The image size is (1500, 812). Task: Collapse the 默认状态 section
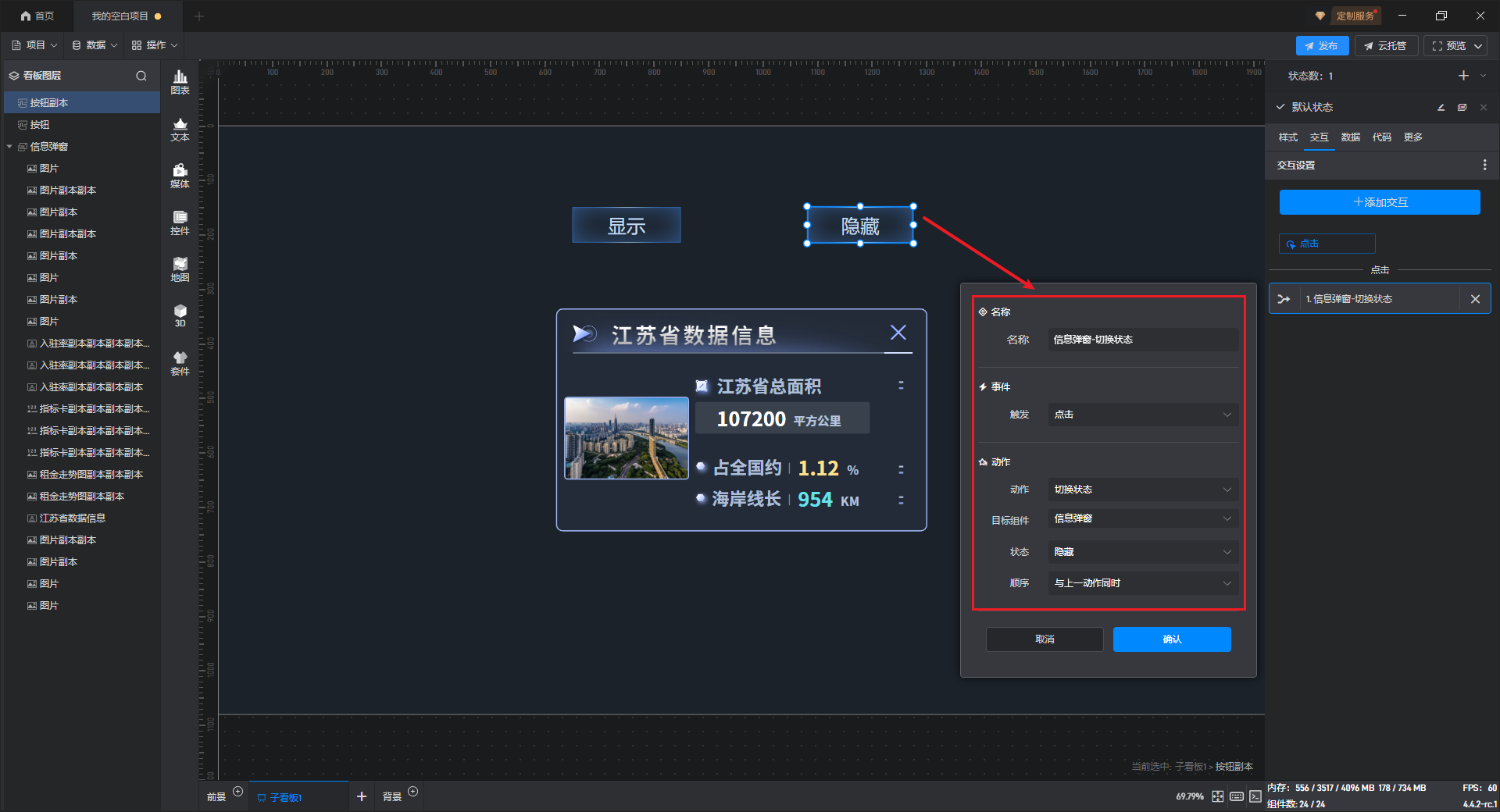(x=1280, y=107)
